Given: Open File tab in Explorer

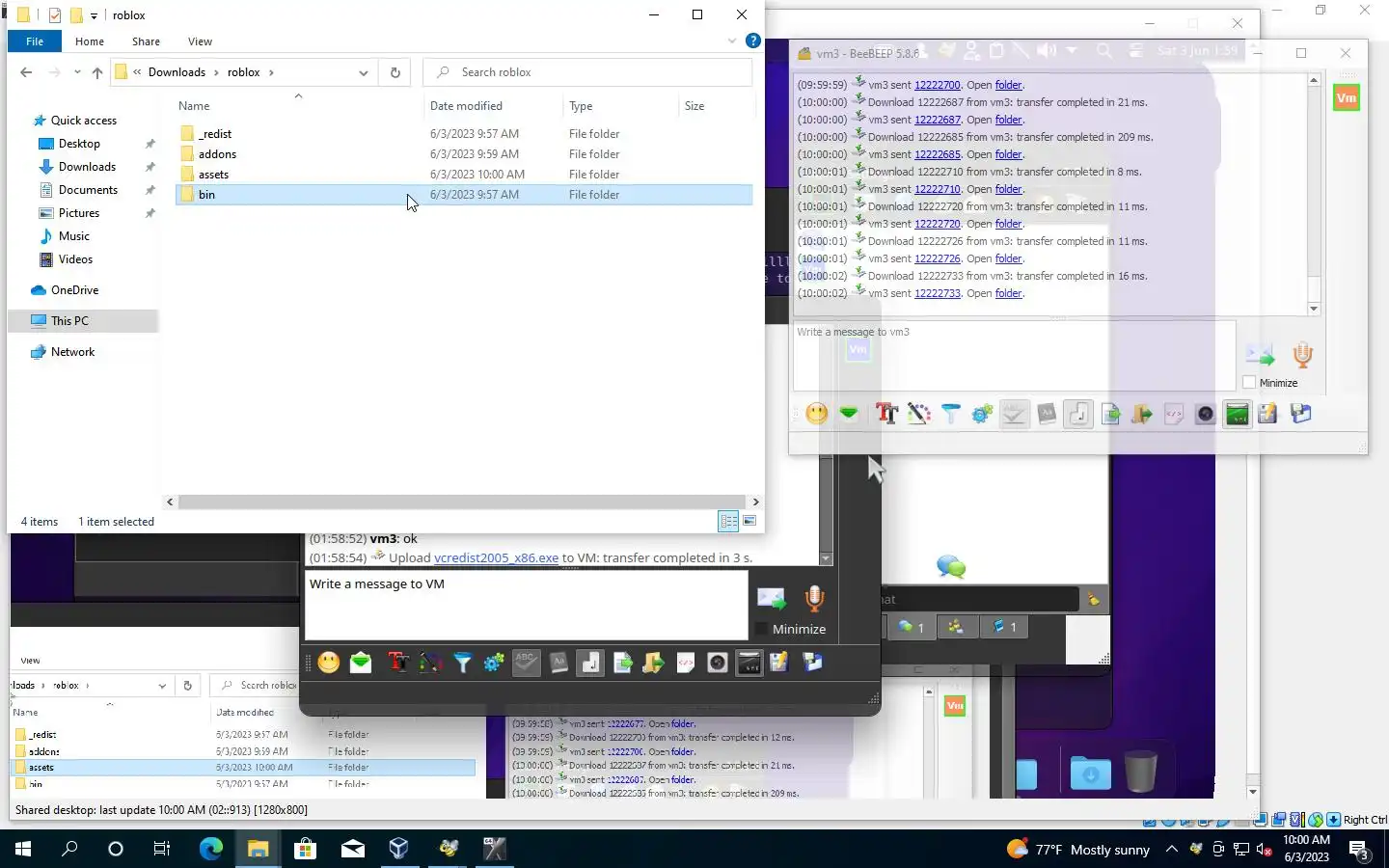Looking at the screenshot, I should (x=35, y=41).
